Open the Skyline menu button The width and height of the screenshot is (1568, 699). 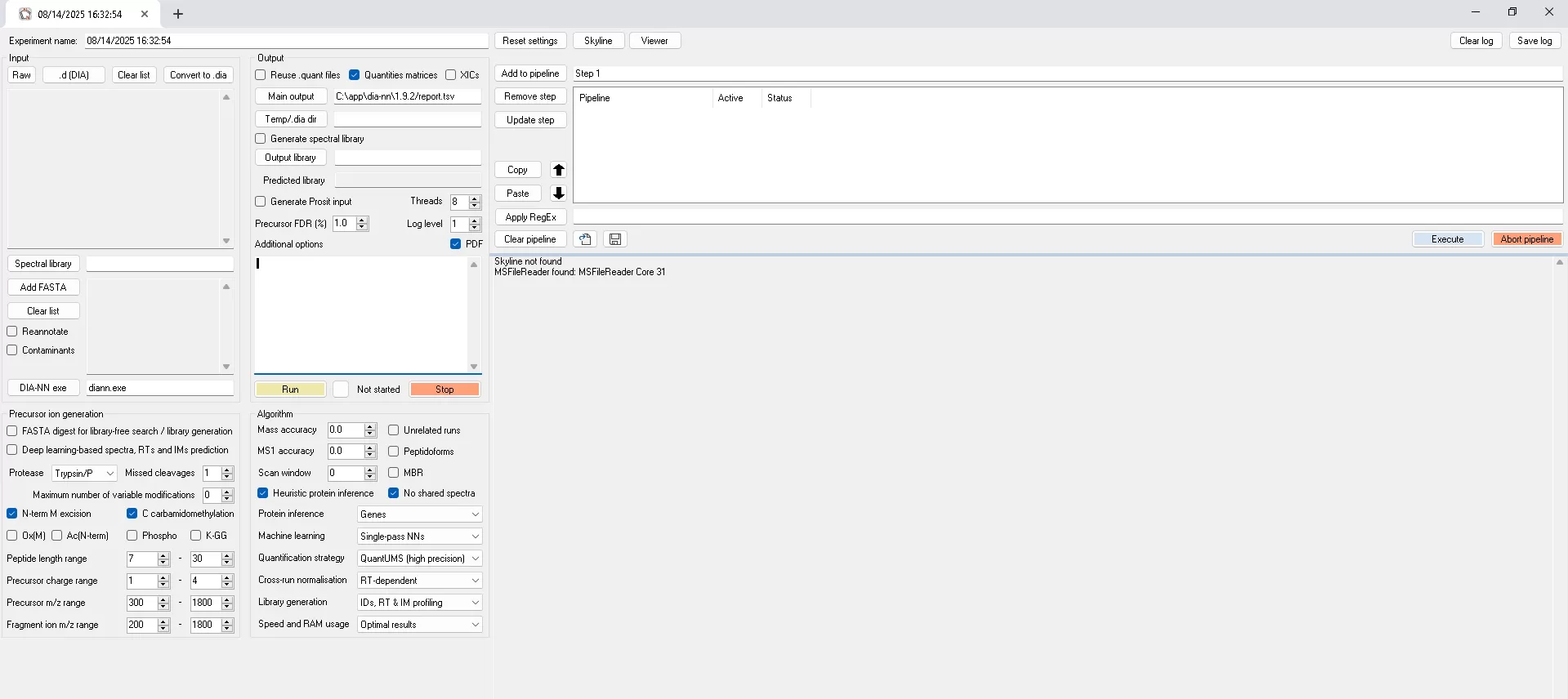[598, 41]
